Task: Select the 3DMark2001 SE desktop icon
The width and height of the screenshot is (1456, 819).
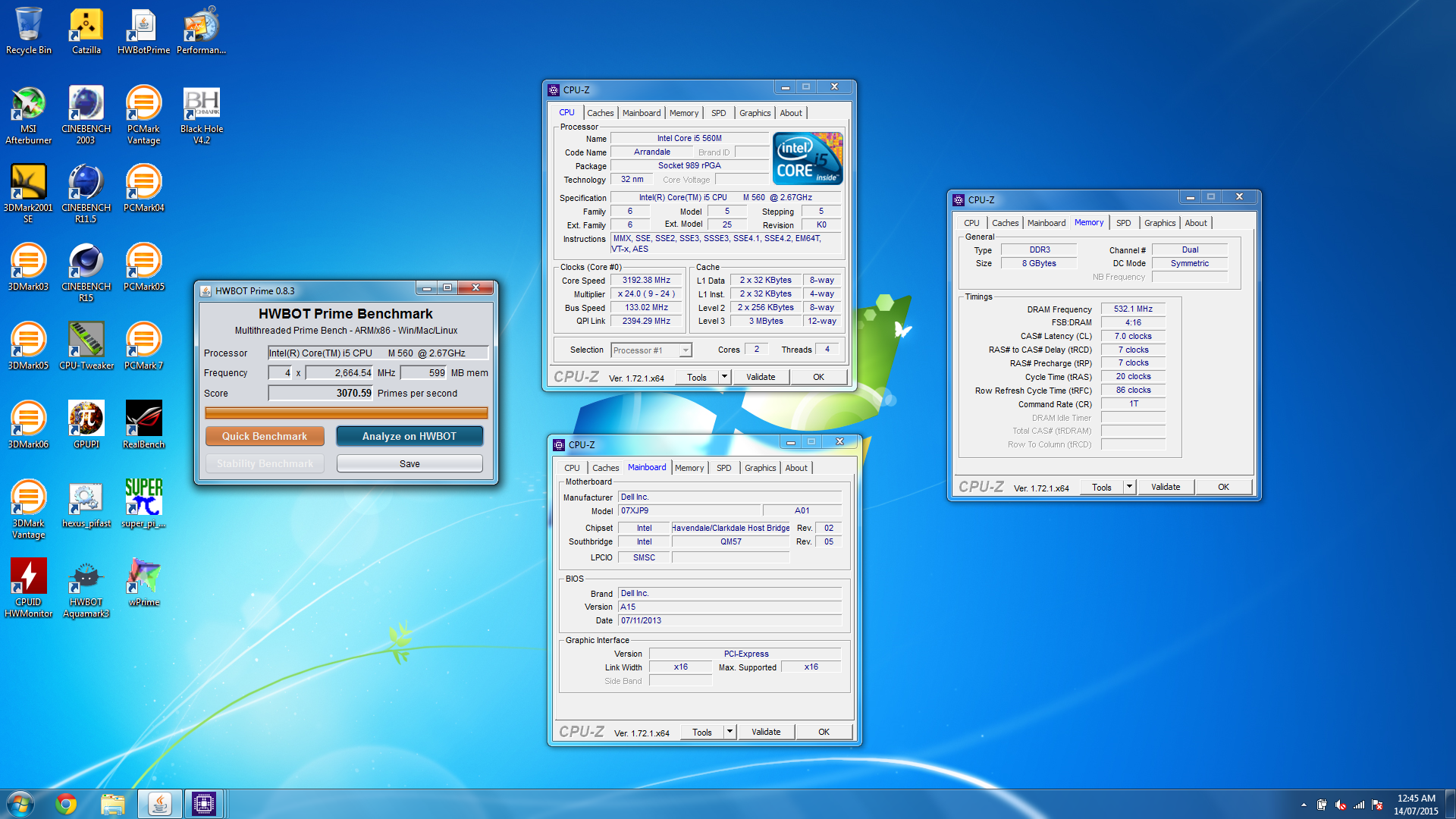Action: 29,193
